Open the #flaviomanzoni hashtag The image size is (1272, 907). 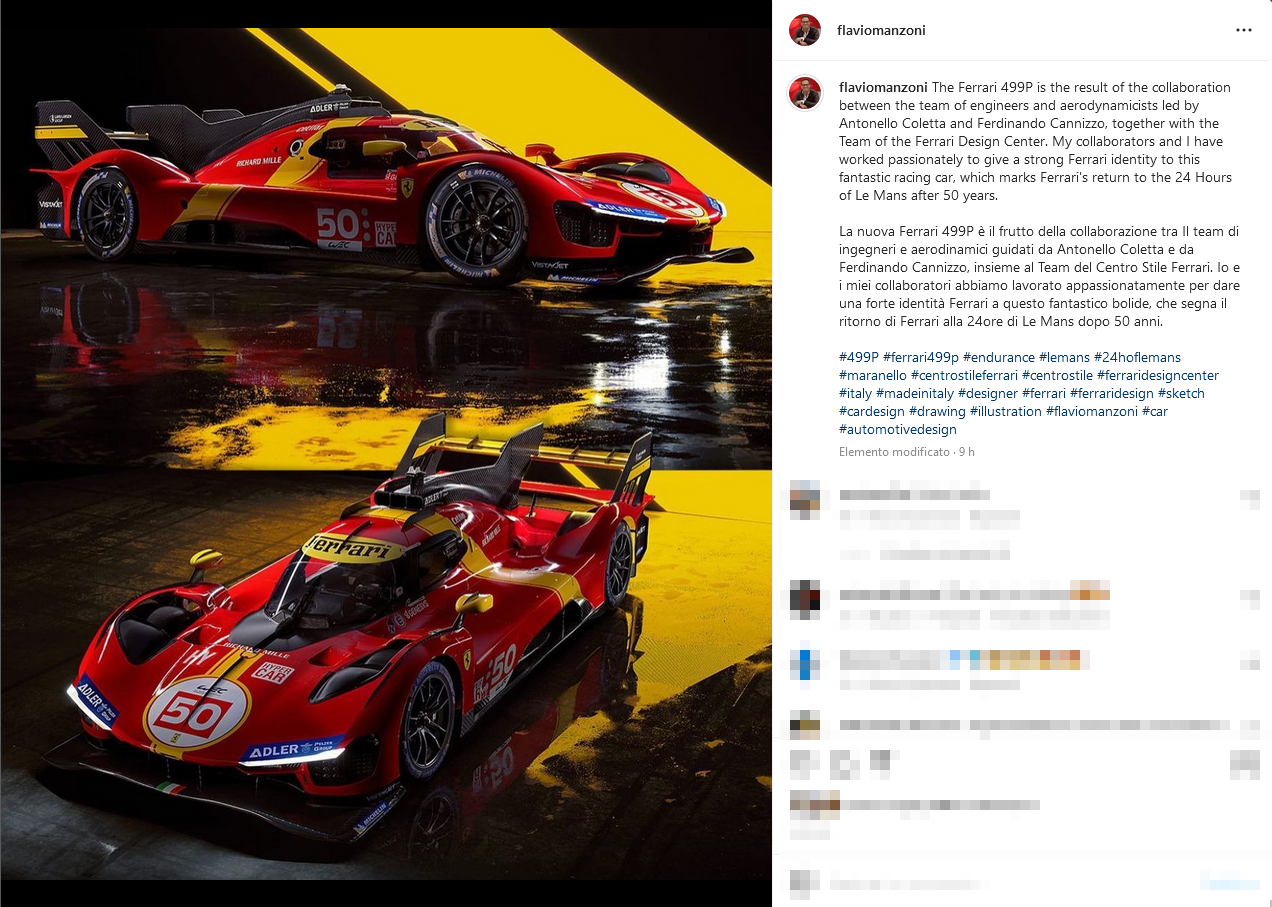pos(1092,411)
